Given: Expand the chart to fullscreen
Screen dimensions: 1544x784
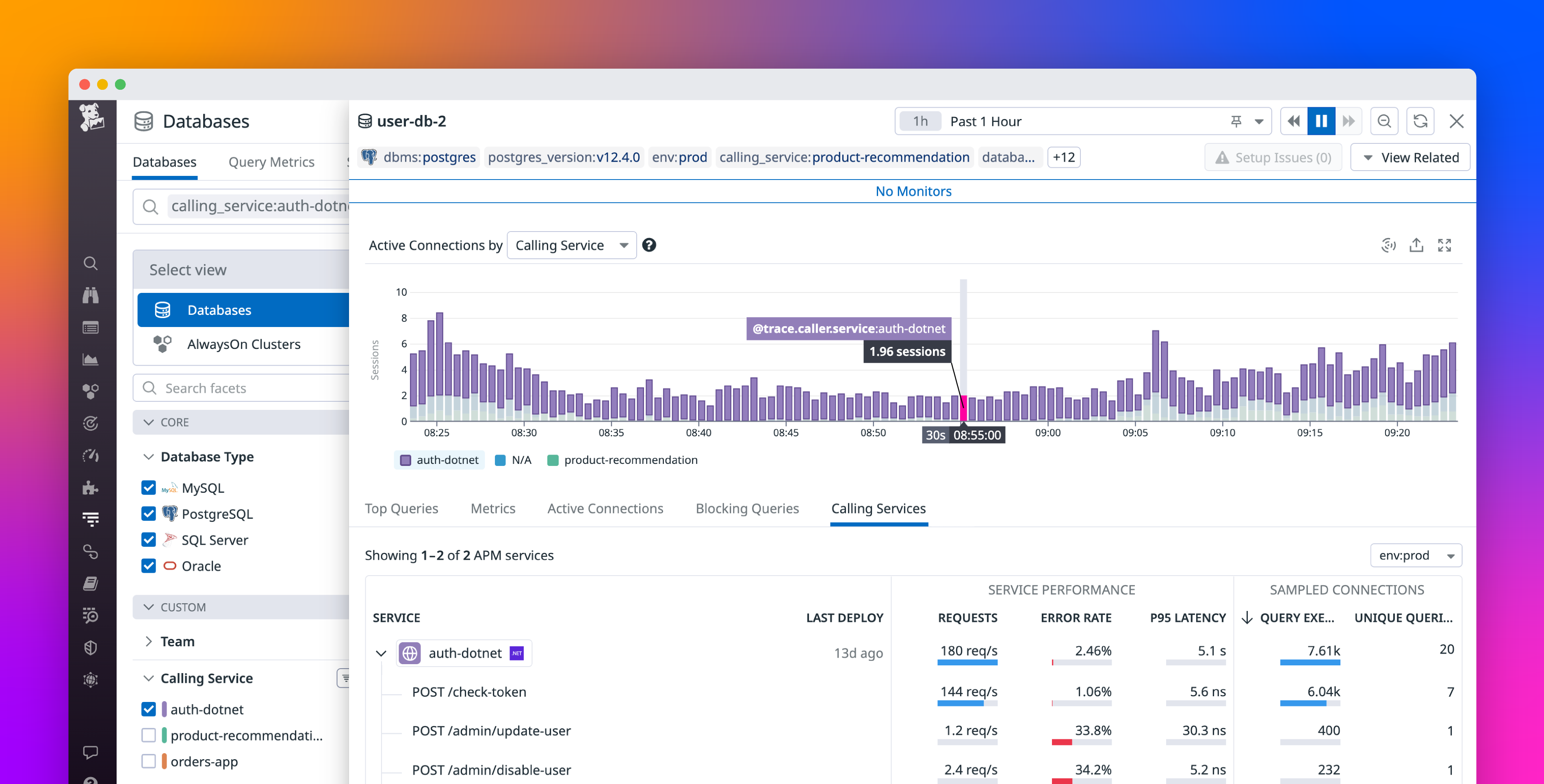Looking at the screenshot, I should click(x=1445, y=245).
